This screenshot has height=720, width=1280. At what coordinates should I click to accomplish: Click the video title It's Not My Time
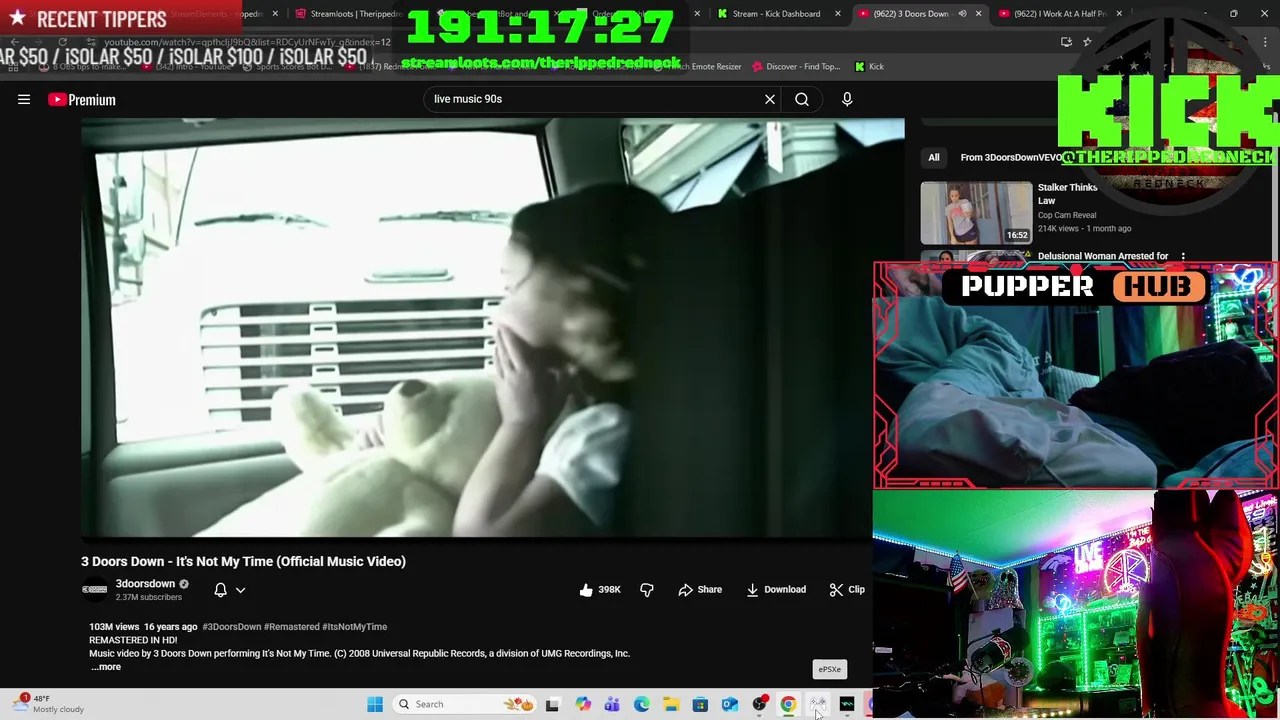[x=243, y=561]
